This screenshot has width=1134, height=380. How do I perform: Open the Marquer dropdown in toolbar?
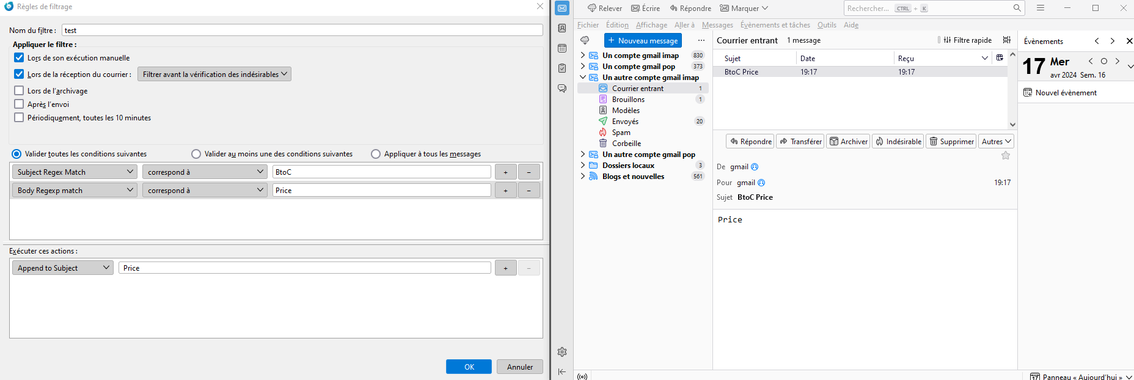(743, 8)
